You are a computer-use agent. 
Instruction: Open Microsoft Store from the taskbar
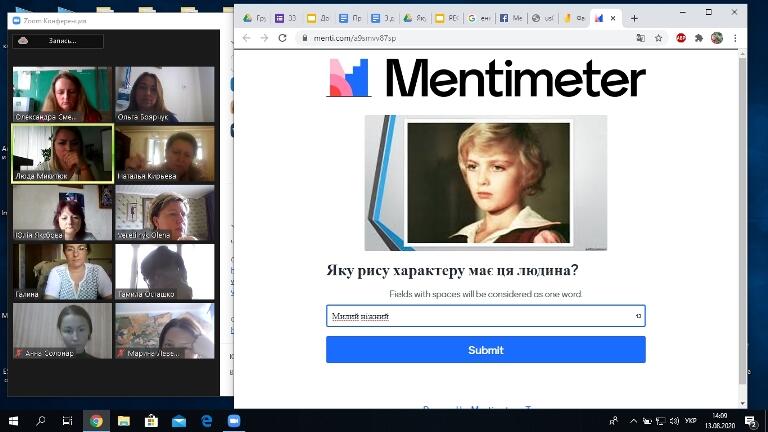(x=151, y=421)
